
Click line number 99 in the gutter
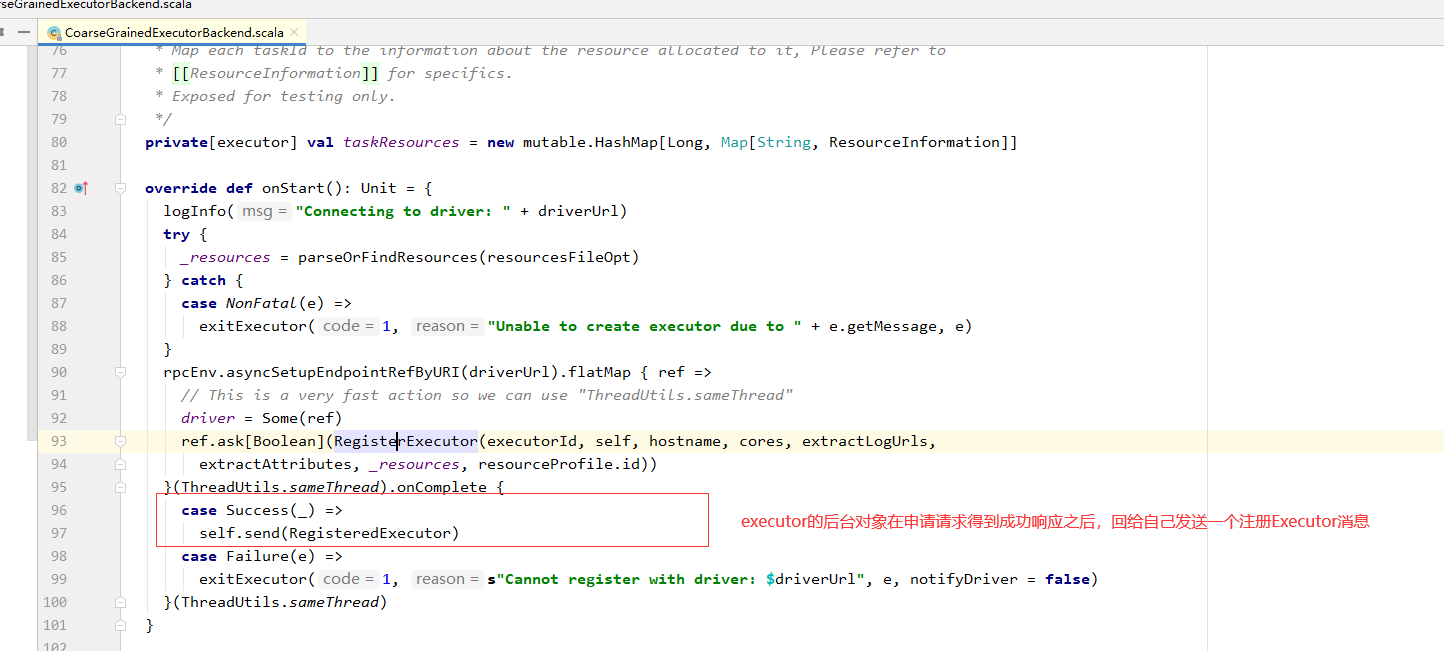58,579
